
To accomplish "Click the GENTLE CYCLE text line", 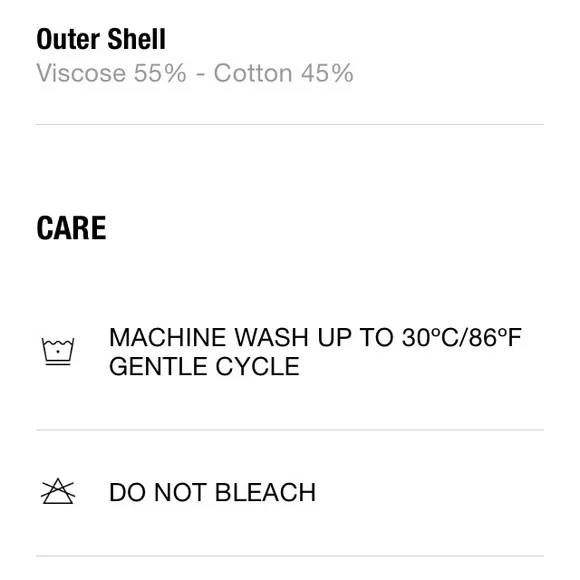I will tap(204, 366).
